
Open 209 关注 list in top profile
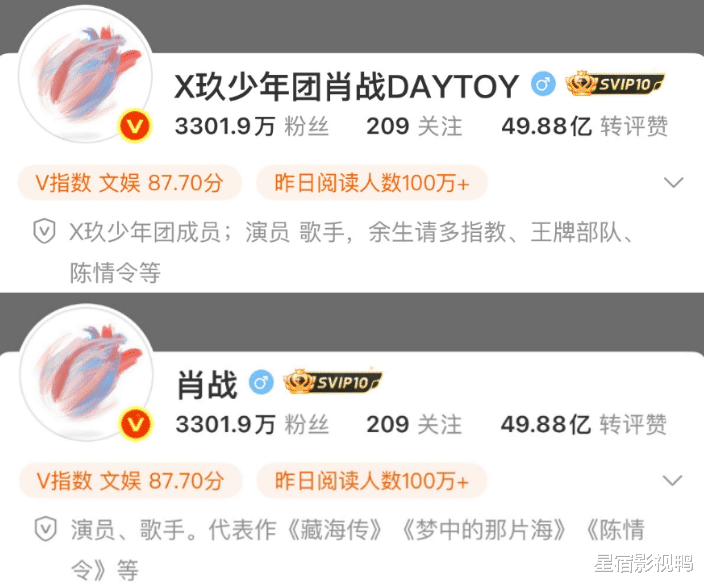point(414,126)
